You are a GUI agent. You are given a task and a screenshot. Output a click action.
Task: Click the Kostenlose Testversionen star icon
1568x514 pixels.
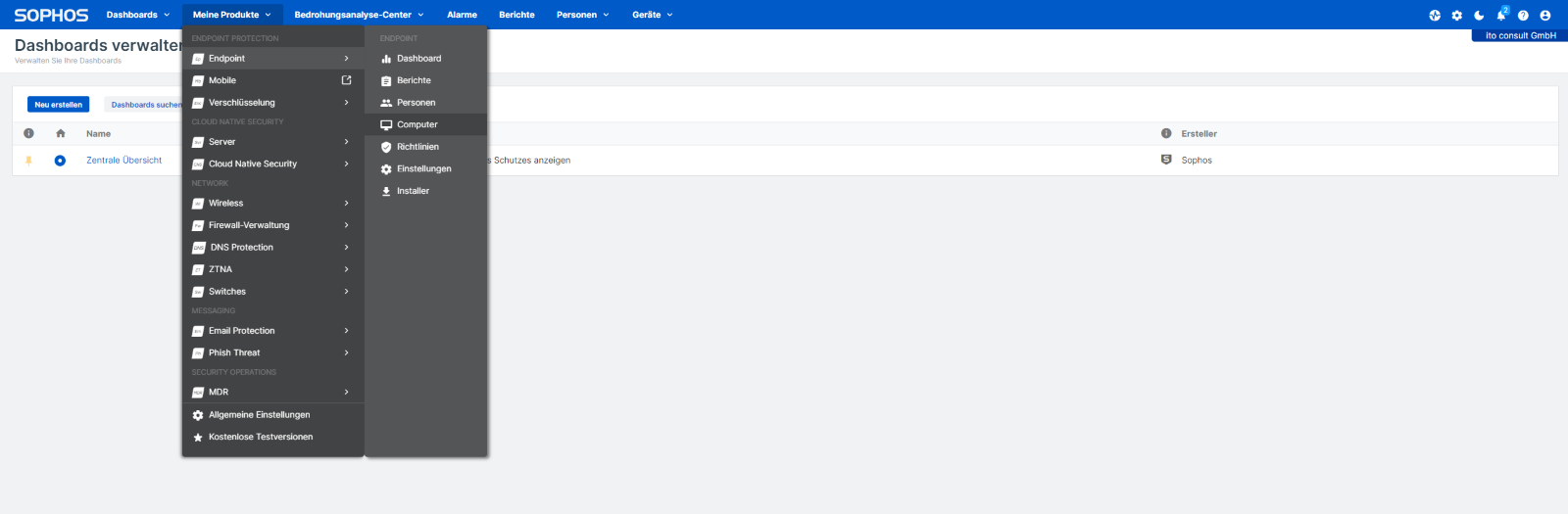pyautogui.click(x=198, y=437)
